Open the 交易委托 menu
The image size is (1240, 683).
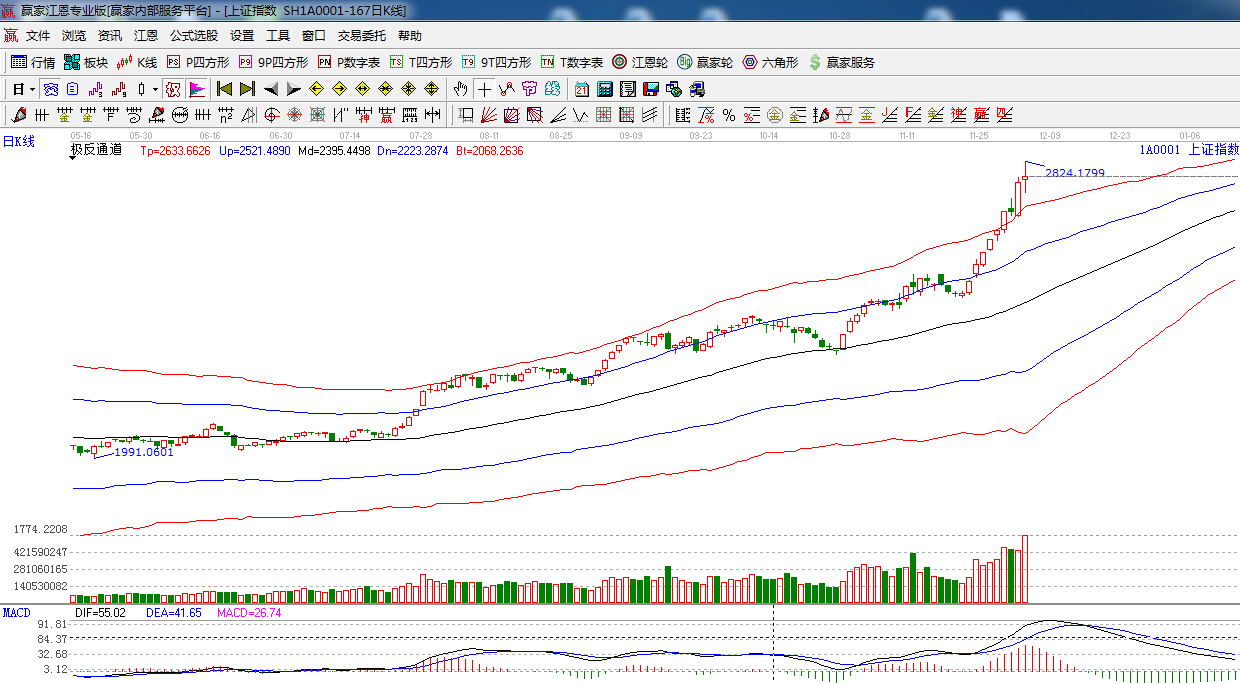361,35
